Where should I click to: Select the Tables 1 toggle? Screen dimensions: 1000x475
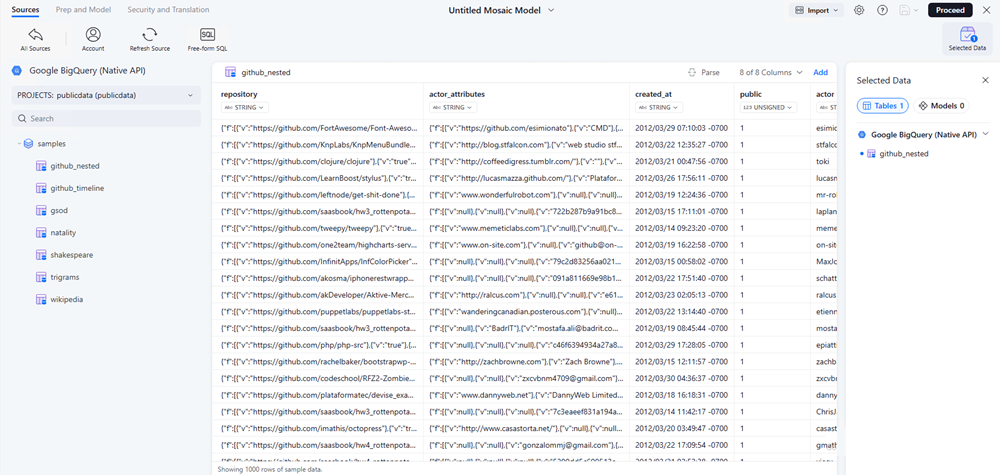[x=882, y=105]
